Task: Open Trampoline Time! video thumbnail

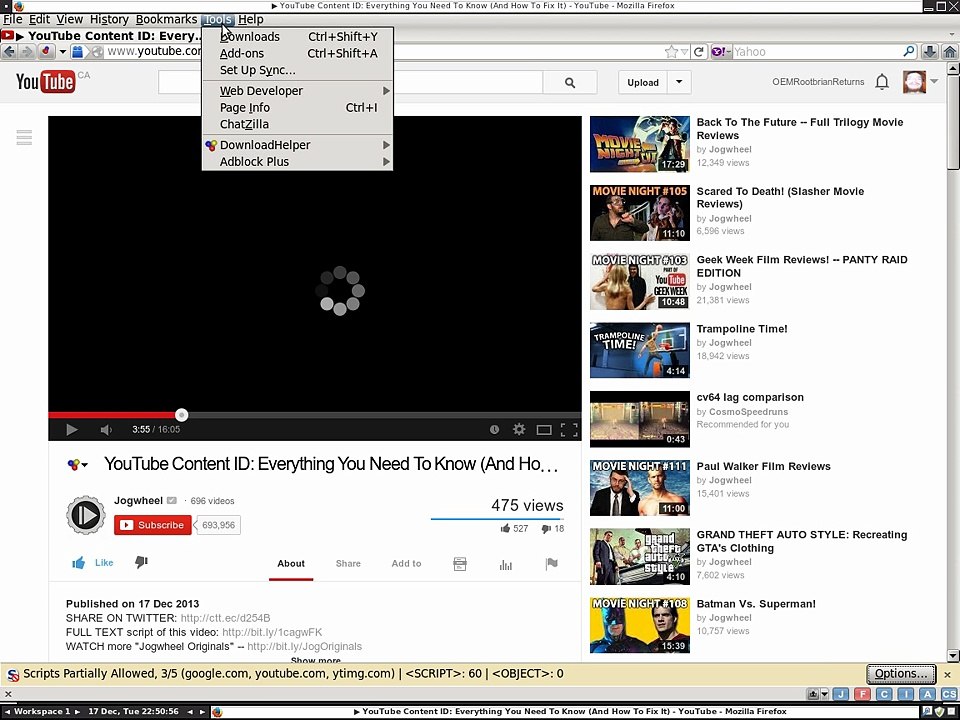Action: click(640, 350)
